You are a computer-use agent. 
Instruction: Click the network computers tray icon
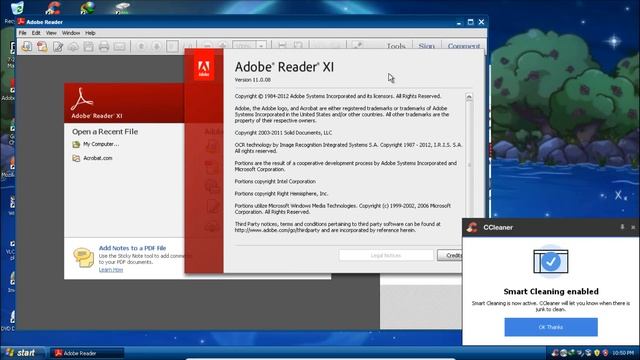click(588, 353)
